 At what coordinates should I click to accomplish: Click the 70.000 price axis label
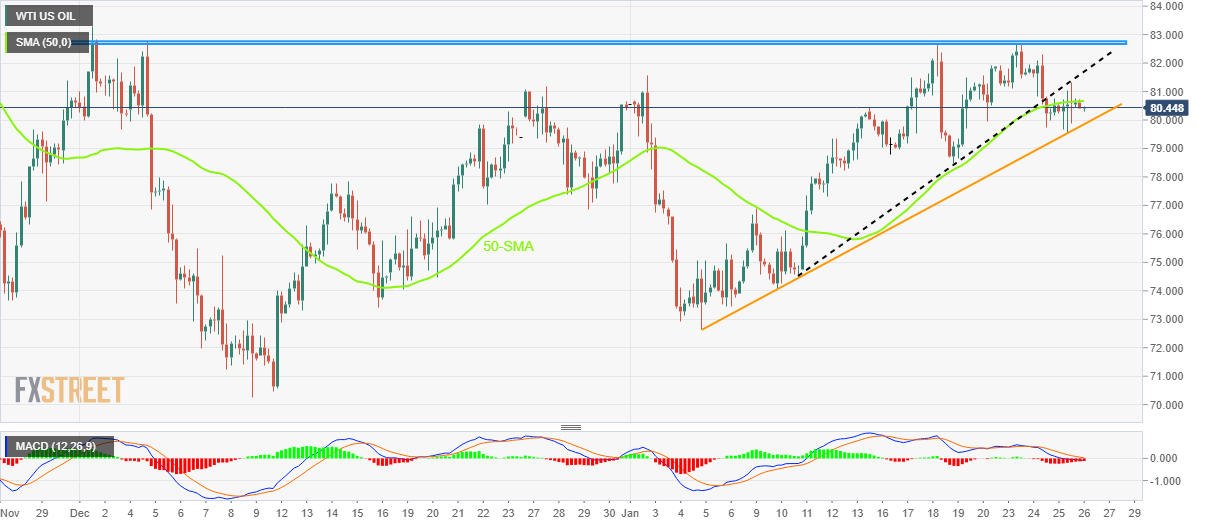(x=1167, y=406)
